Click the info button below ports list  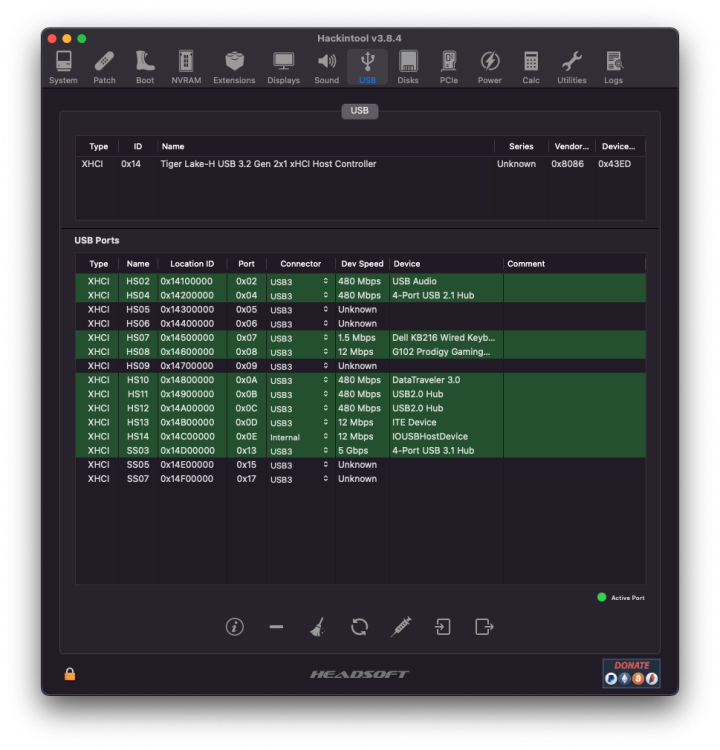click(x=234, y=627)
